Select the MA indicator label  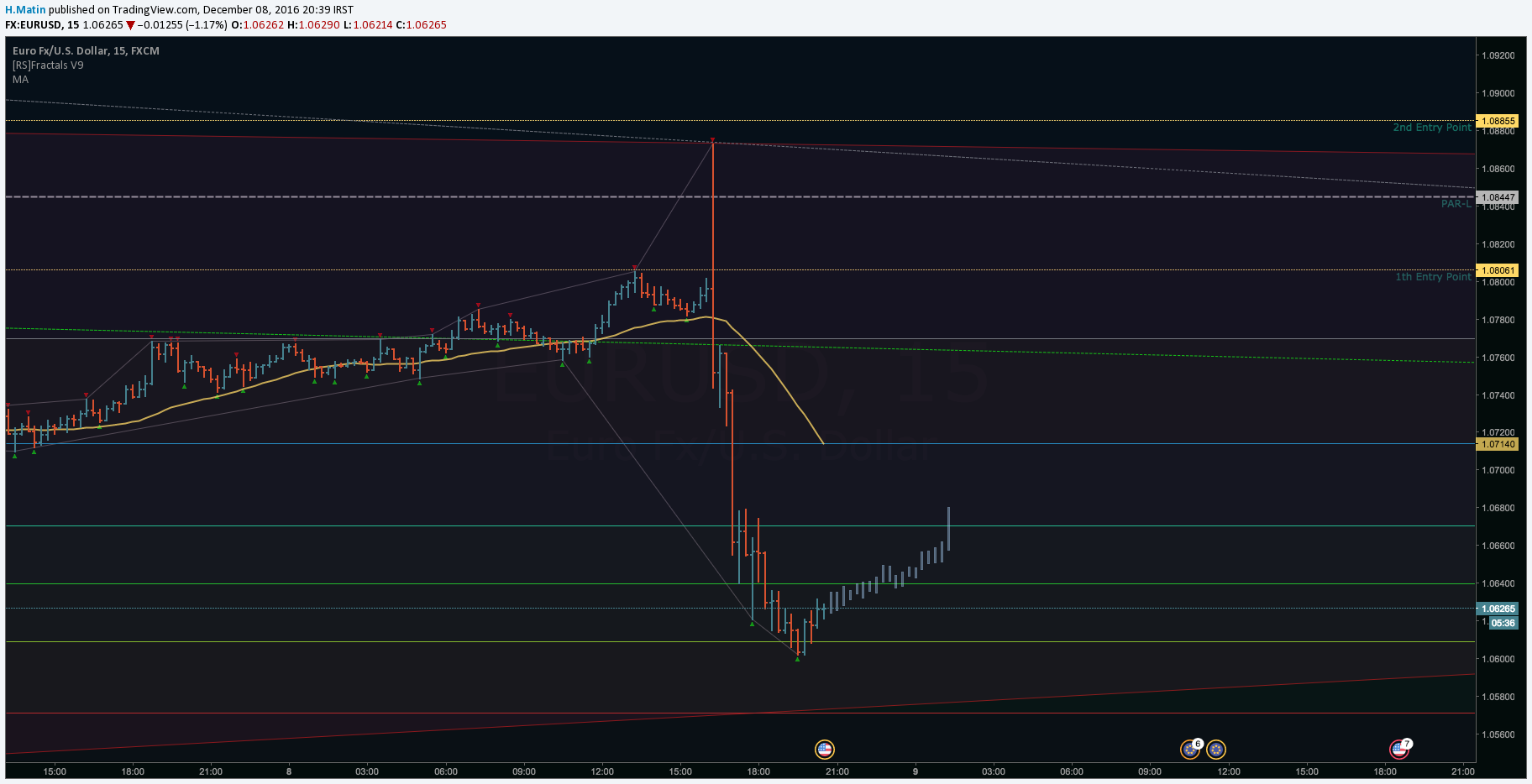tap(20, 80)
